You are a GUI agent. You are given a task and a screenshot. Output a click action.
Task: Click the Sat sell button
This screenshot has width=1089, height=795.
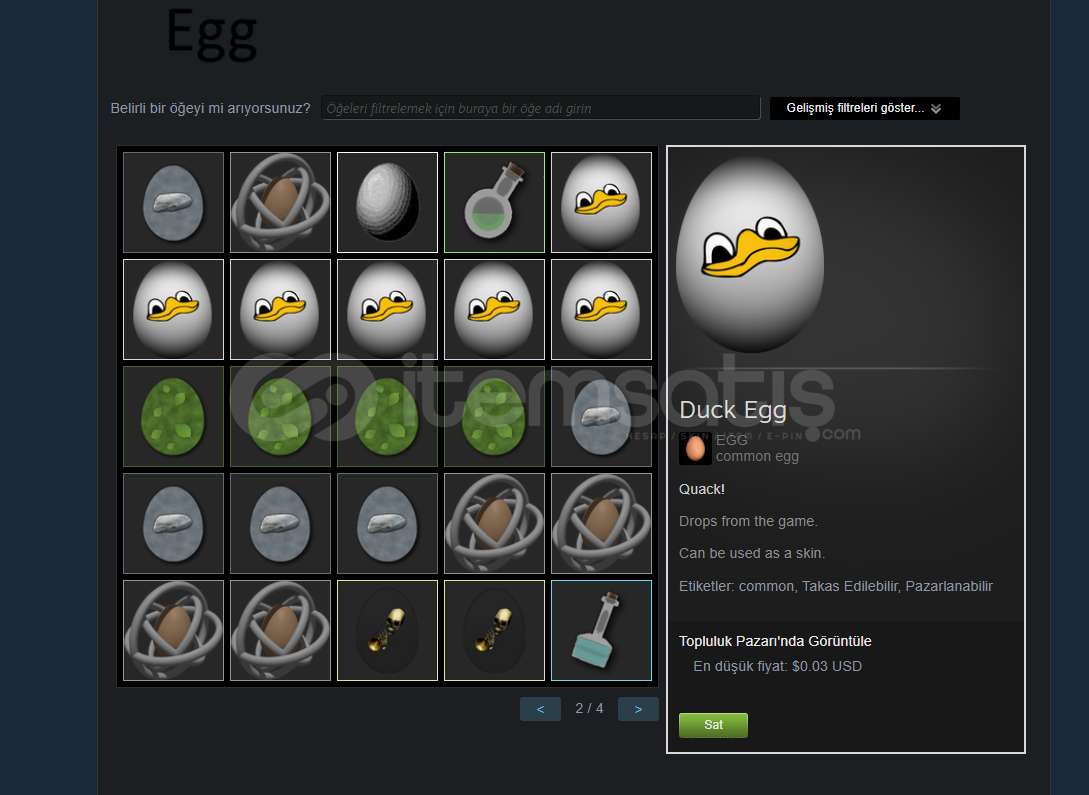click(x=713, y=725)
